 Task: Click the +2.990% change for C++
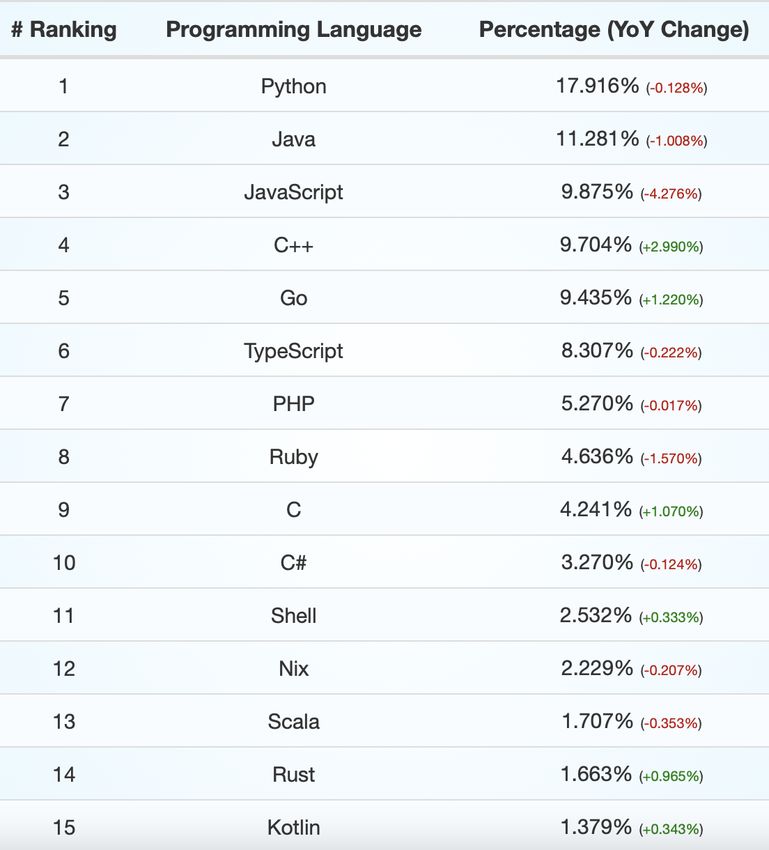671,247
